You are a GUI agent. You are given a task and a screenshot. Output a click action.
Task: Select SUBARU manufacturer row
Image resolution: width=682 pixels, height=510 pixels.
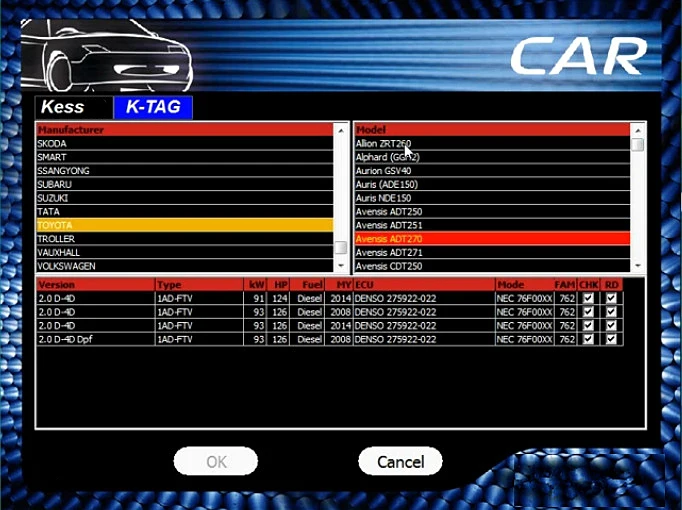pyautogui.click(x=185, y=184)
